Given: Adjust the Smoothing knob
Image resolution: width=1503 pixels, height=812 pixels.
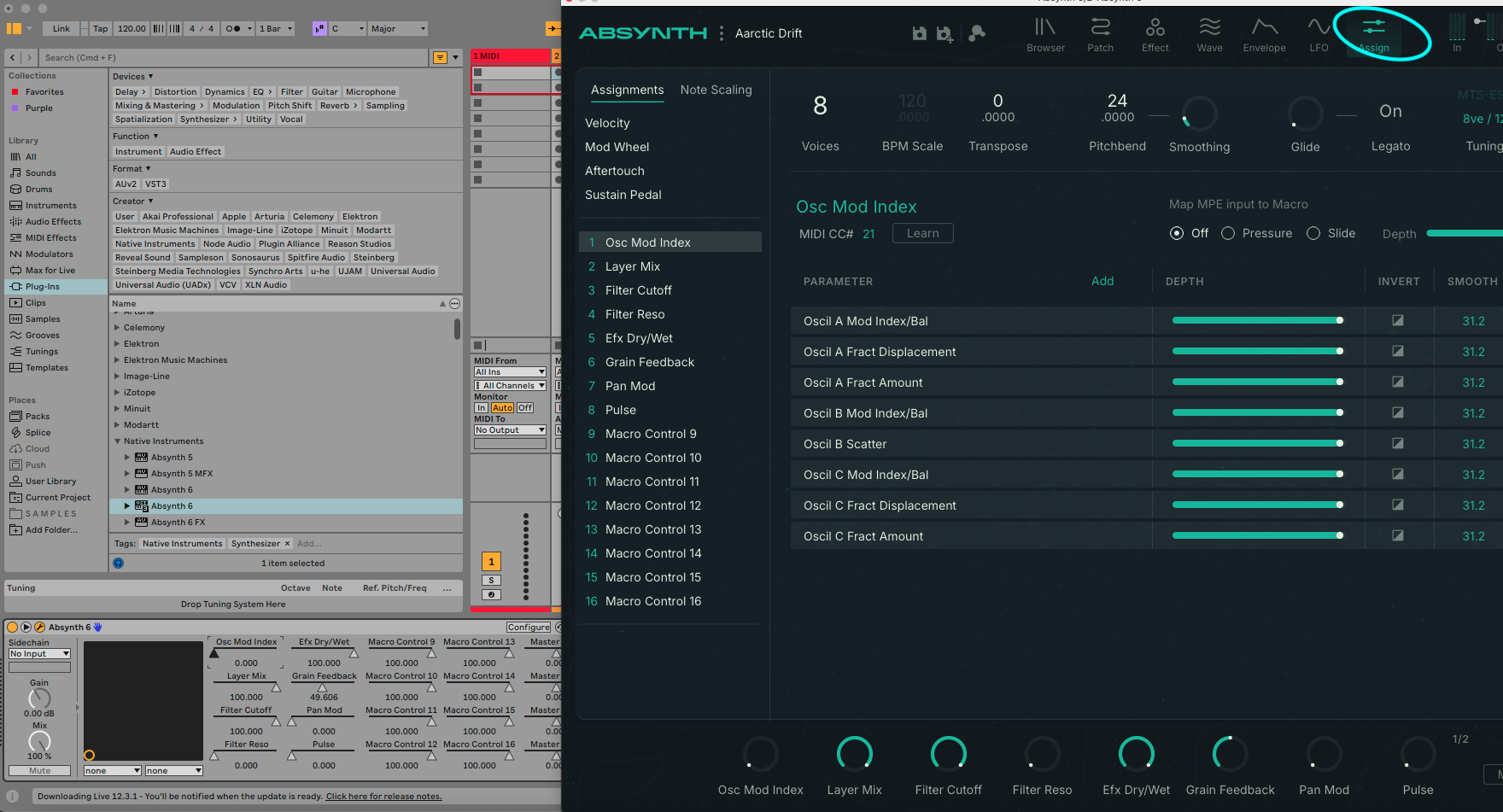Looking at the screenshot, I should (1199, 114).
